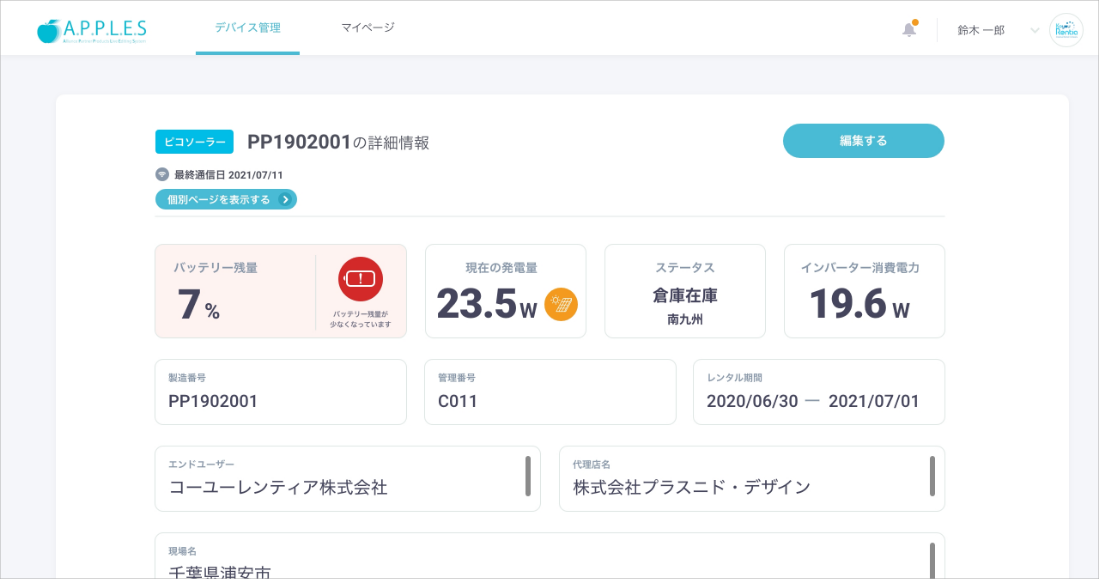Viewport: 1099px width, 579px height.
Task: Open the マイページ tab
Action: (x=367, y=28)
